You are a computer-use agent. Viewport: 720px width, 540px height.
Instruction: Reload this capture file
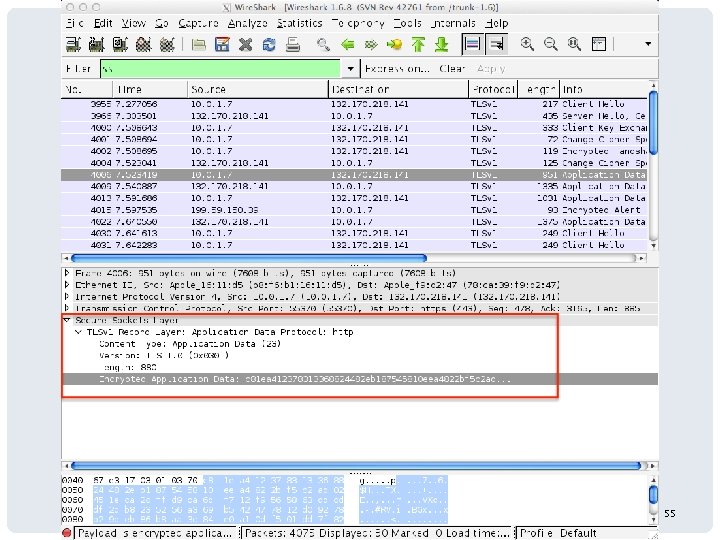(x=269, y=45)
